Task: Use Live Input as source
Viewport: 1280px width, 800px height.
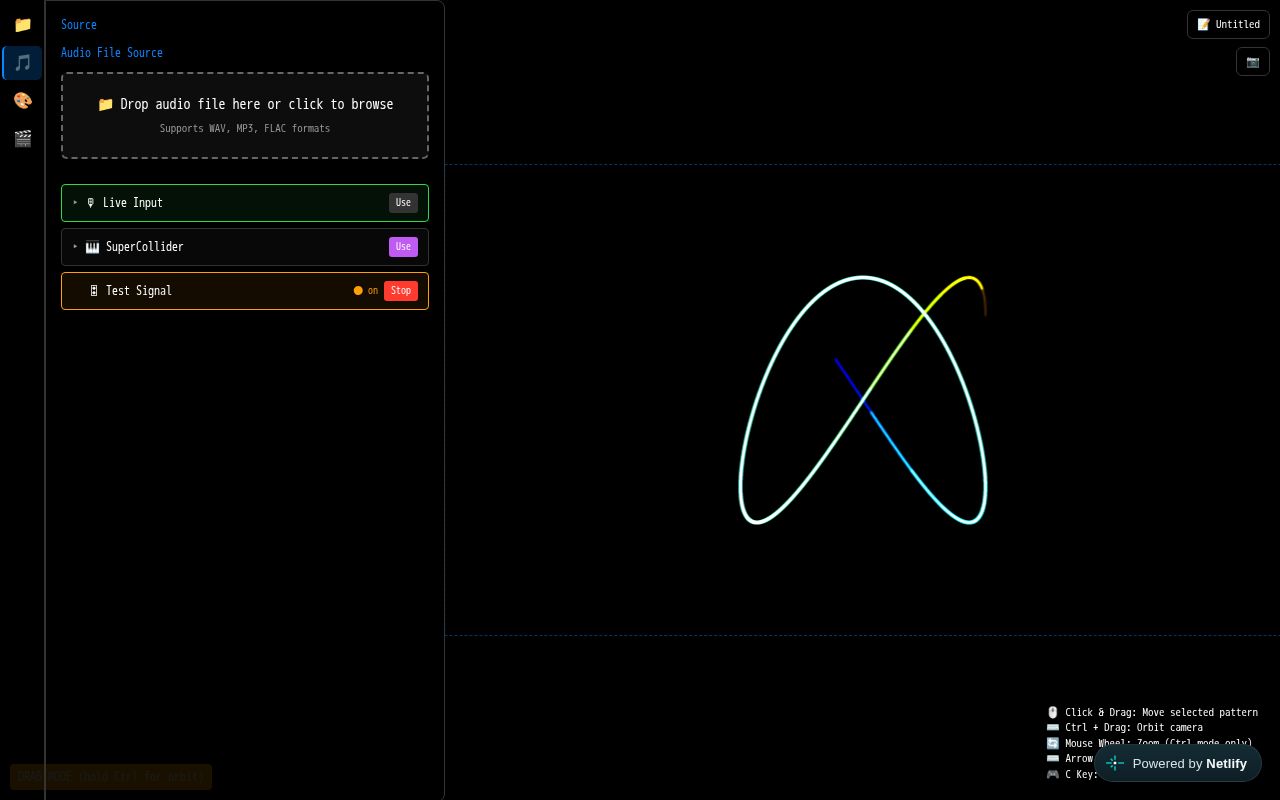Action: [x=403, y=202]
